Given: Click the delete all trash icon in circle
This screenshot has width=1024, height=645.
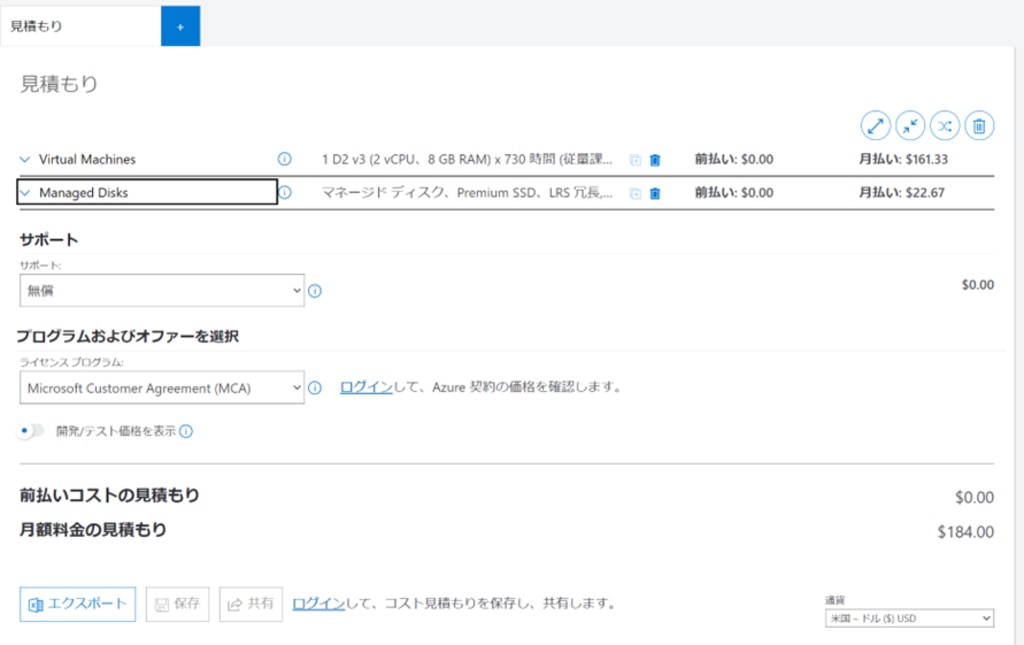Looking at the screenshot, I should [x=979, y=125].
